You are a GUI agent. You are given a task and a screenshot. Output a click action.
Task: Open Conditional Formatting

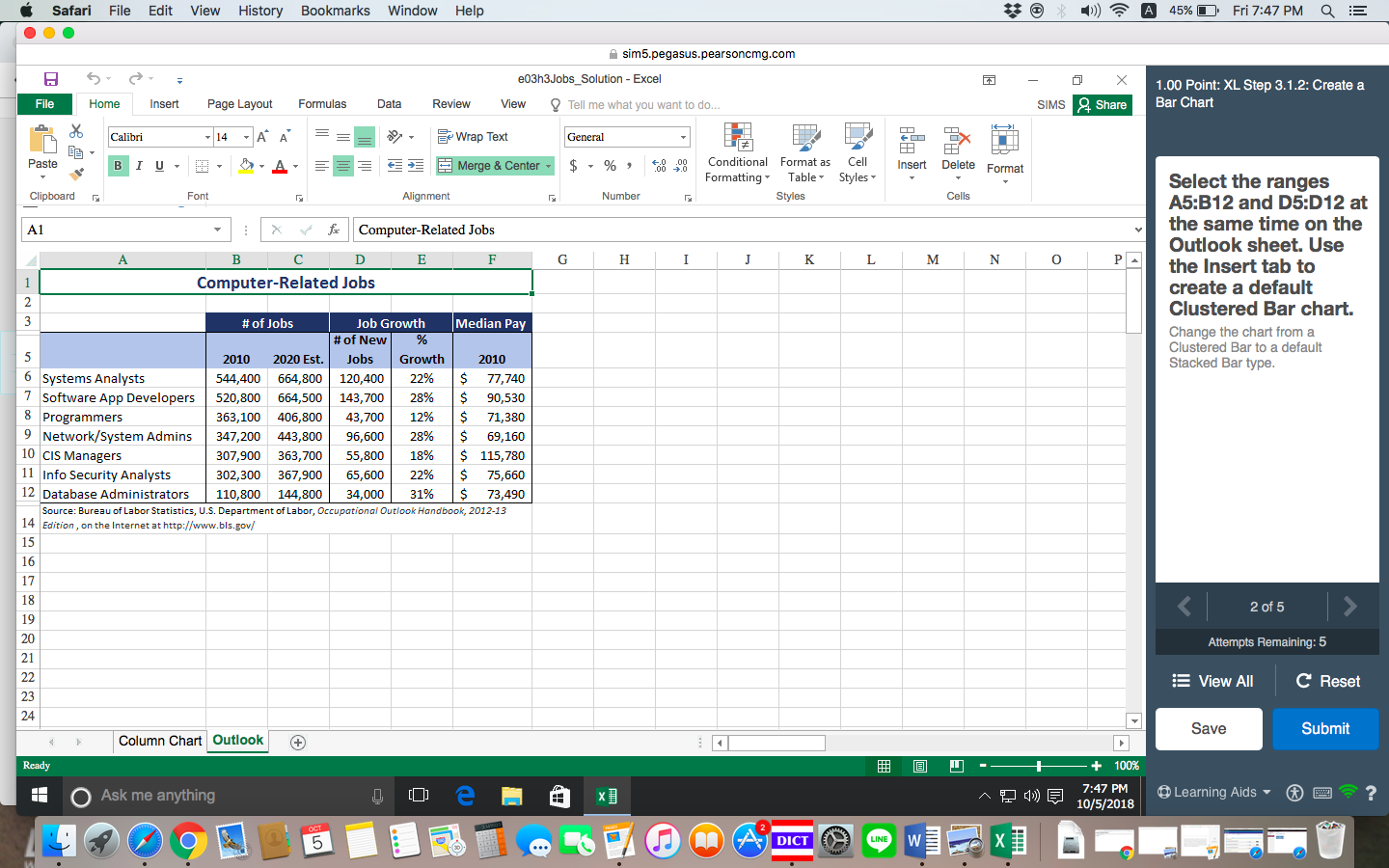(738, 153)
